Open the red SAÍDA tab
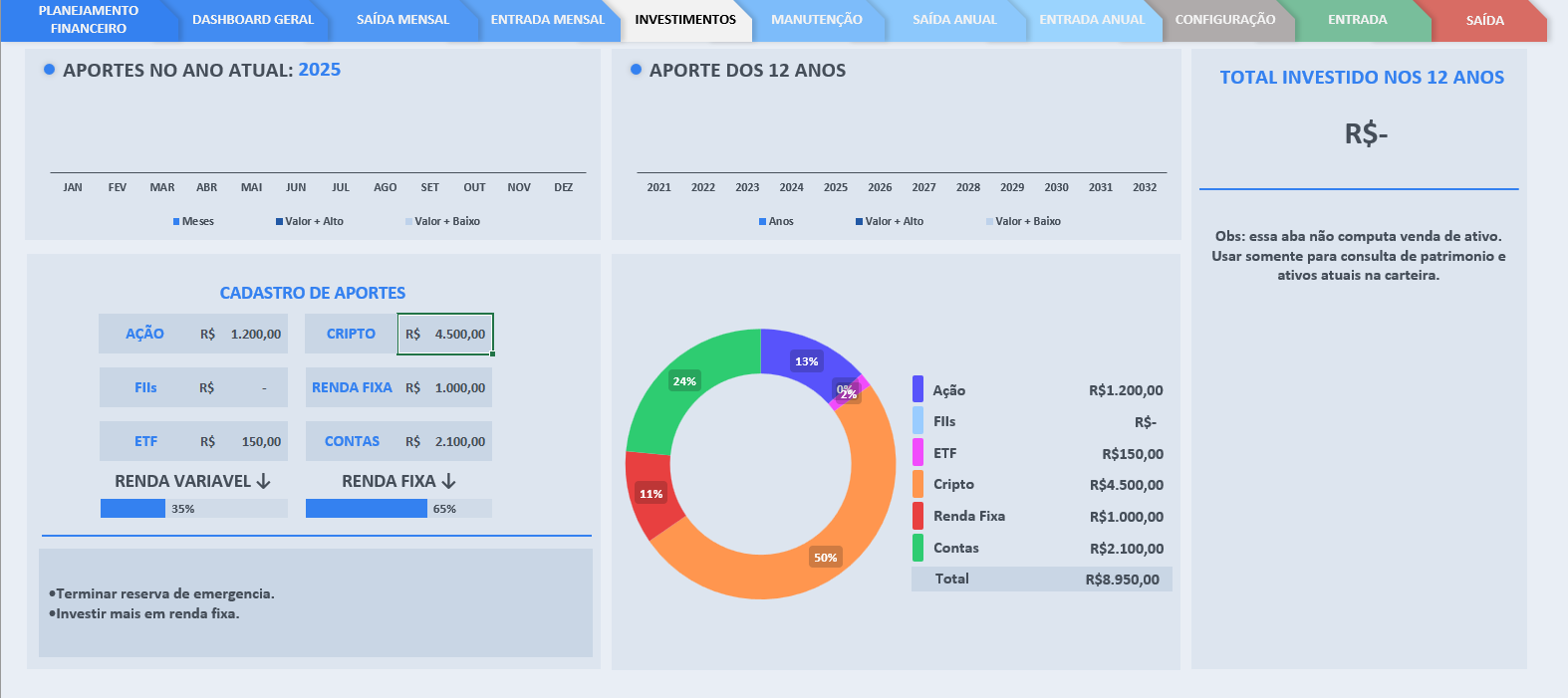Viewport: 1568px width, 698px height. (1484, 20)
